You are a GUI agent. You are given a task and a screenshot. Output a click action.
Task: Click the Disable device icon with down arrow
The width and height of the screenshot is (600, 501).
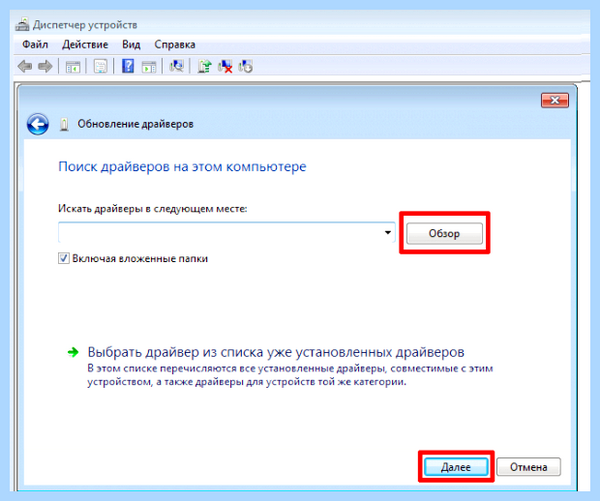click(x=246, y=66)
